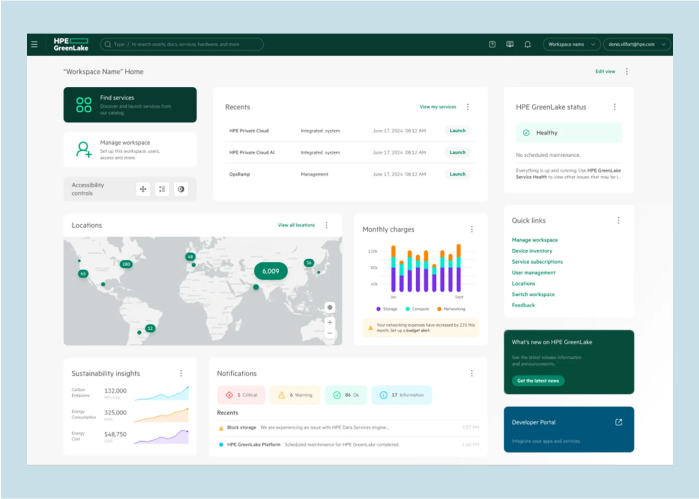The image size is (699, 499).
Task: Filter notifications by 1 Critical
Action: click(x=241, y=395)
